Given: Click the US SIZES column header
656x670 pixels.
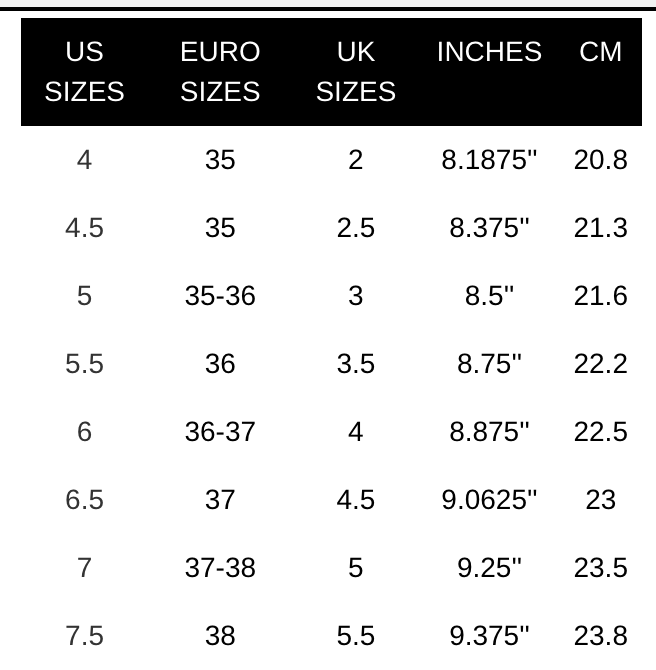Looking at the screenshot, I should (x=84, y=72).
